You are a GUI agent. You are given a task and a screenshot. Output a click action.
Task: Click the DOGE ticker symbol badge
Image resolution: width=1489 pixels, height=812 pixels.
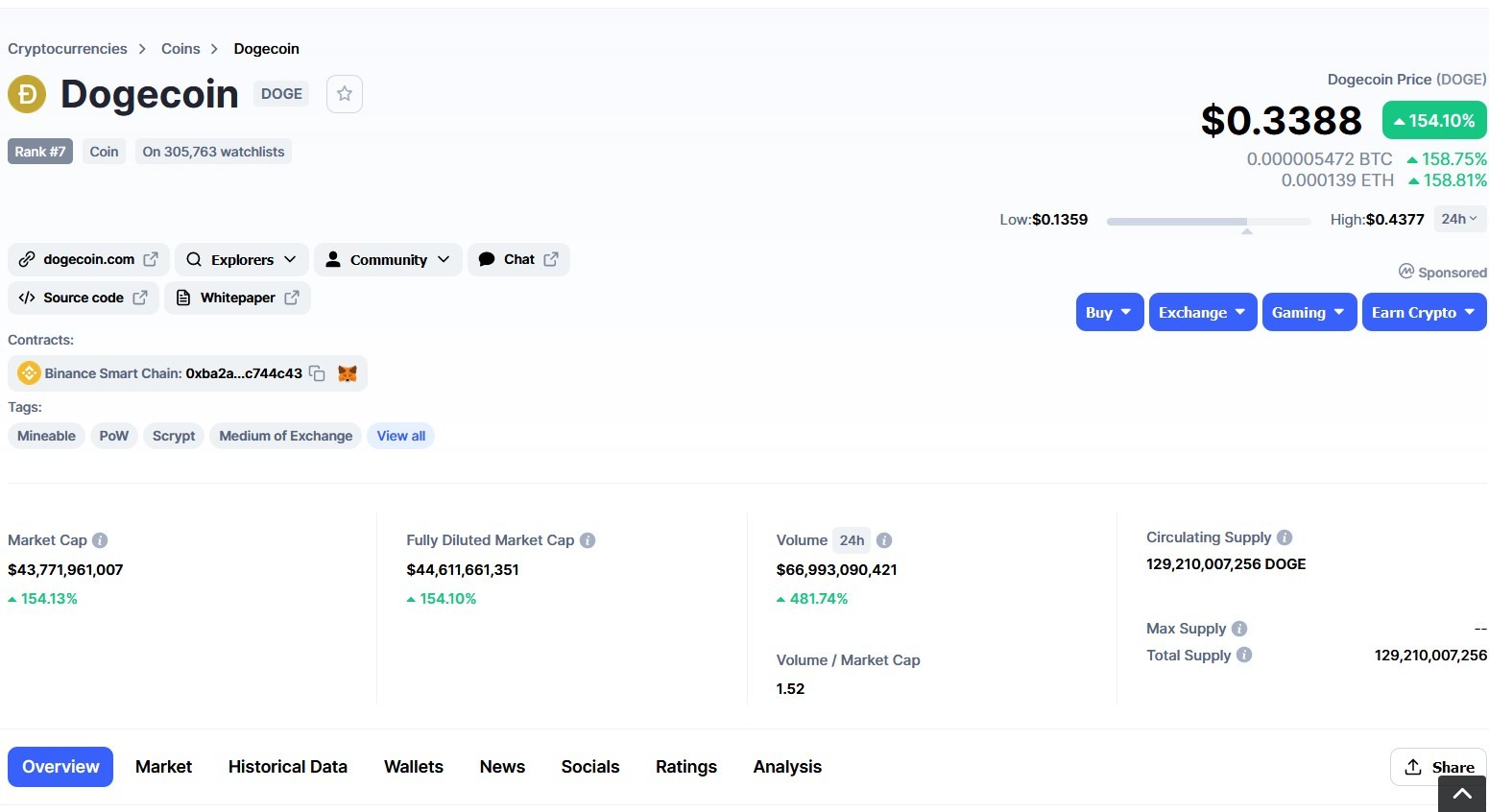pyautogui.click(x=281, y=94)
